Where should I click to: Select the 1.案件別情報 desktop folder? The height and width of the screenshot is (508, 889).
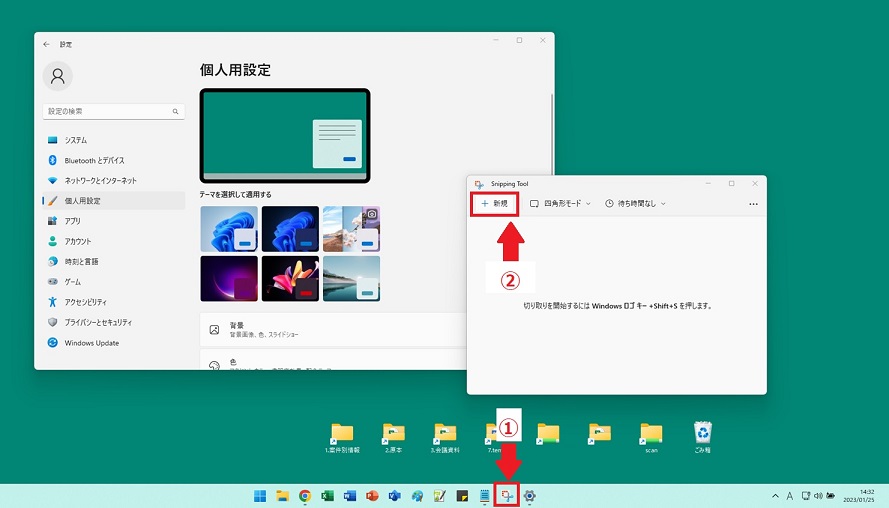[x=342, y=437]
